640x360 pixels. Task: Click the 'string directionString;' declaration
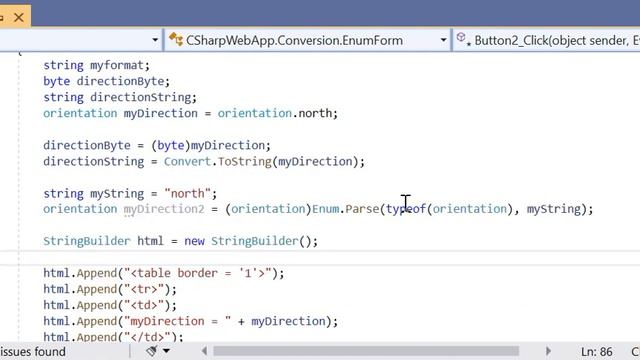coord(120,97)
